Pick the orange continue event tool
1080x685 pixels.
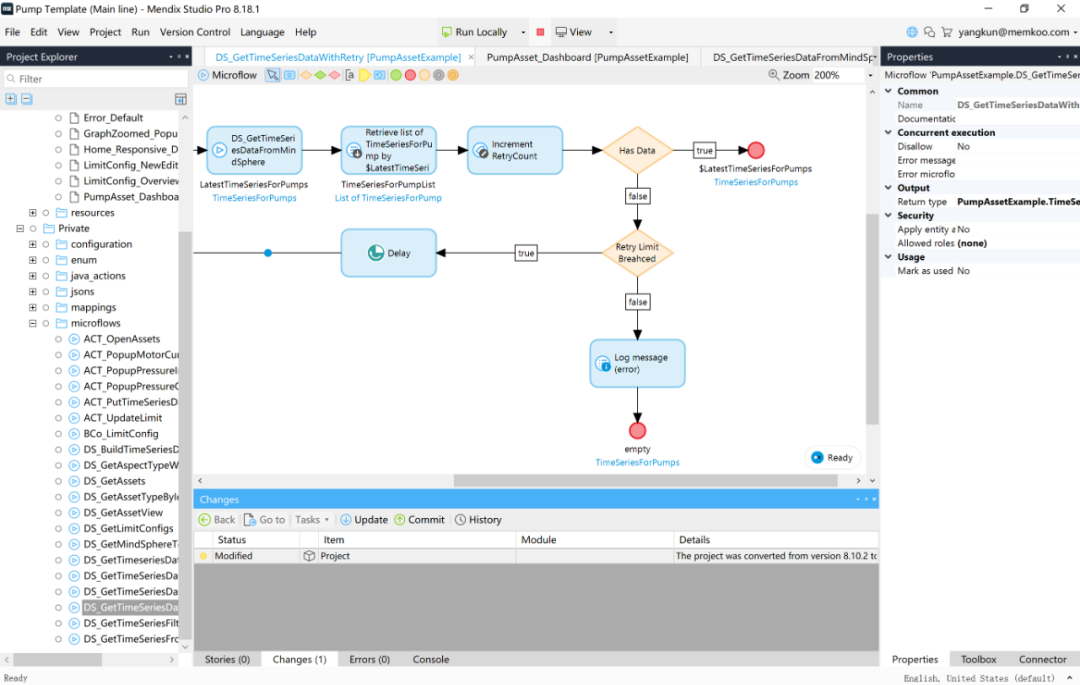click(x=453, y=75)
